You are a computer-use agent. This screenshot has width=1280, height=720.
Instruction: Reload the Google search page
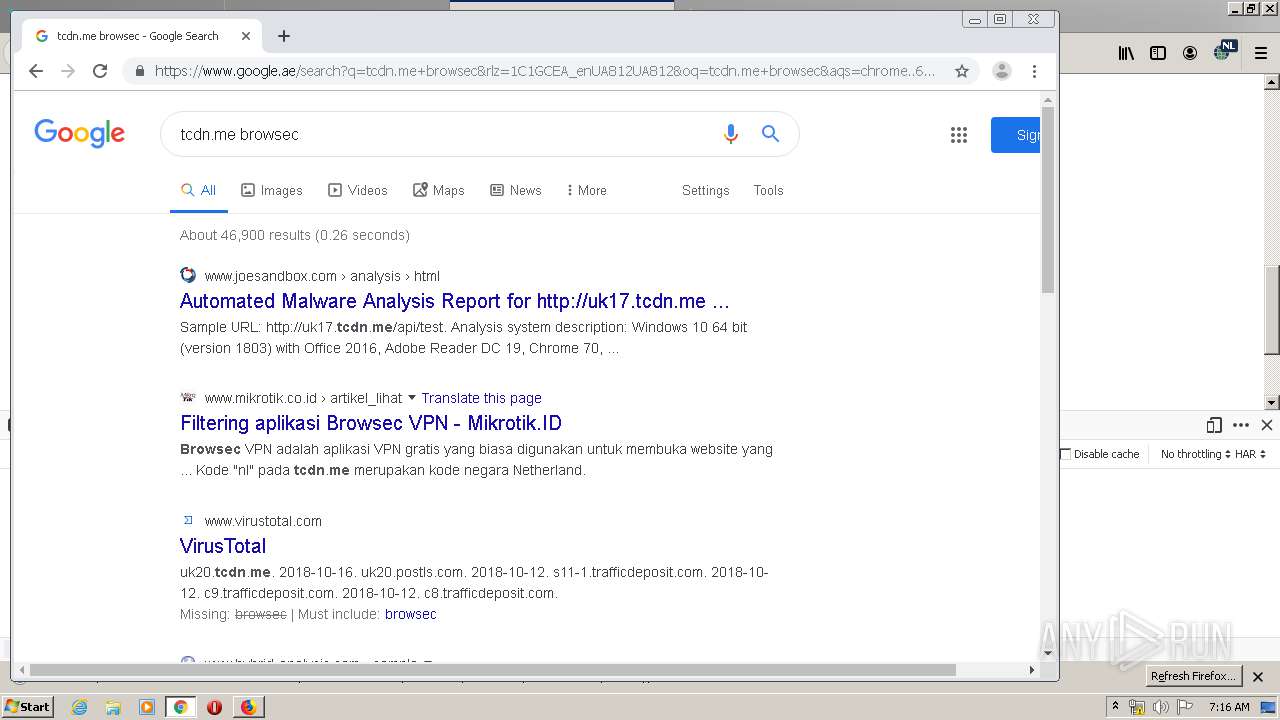(x=100, y=71)
